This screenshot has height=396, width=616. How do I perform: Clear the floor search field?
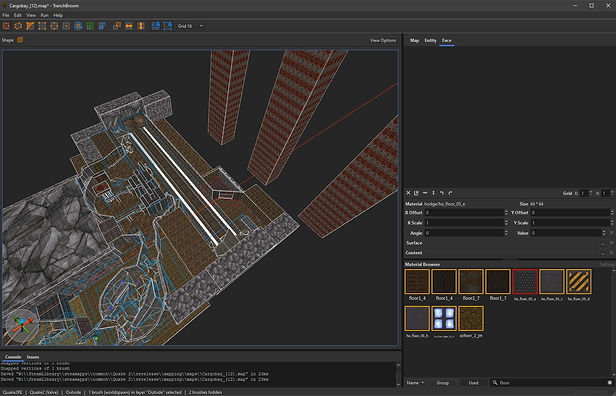[x=610, y=382]
